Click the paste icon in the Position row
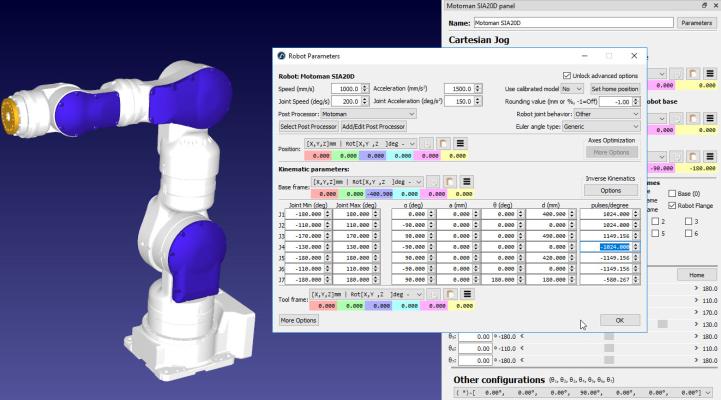Screen dimensions: 721x400 click(x=443, y=143)
